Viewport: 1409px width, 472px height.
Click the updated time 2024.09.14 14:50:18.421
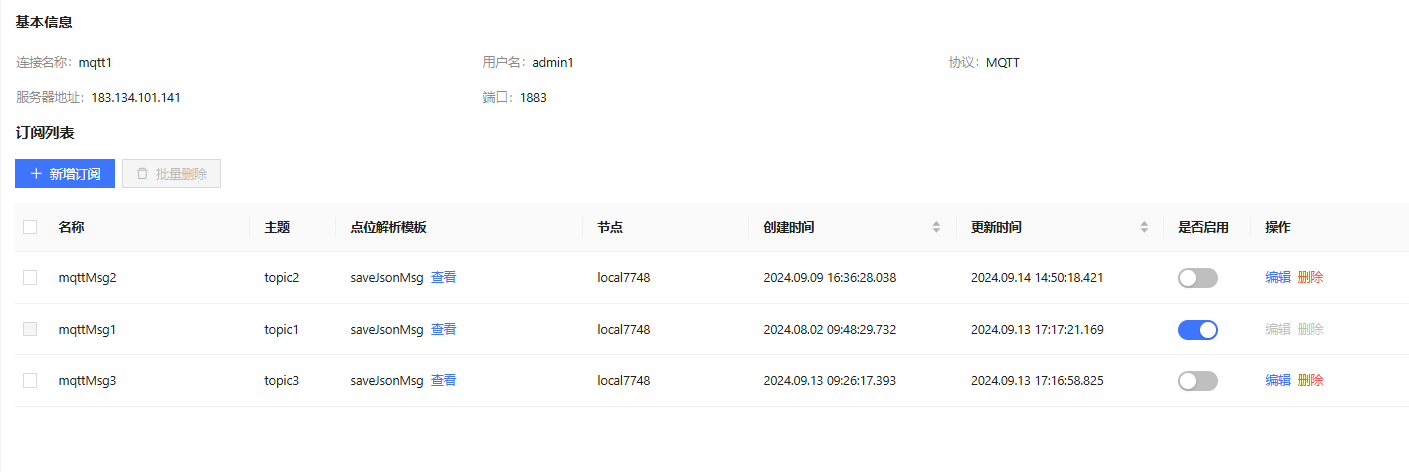tap(1037, 277)
